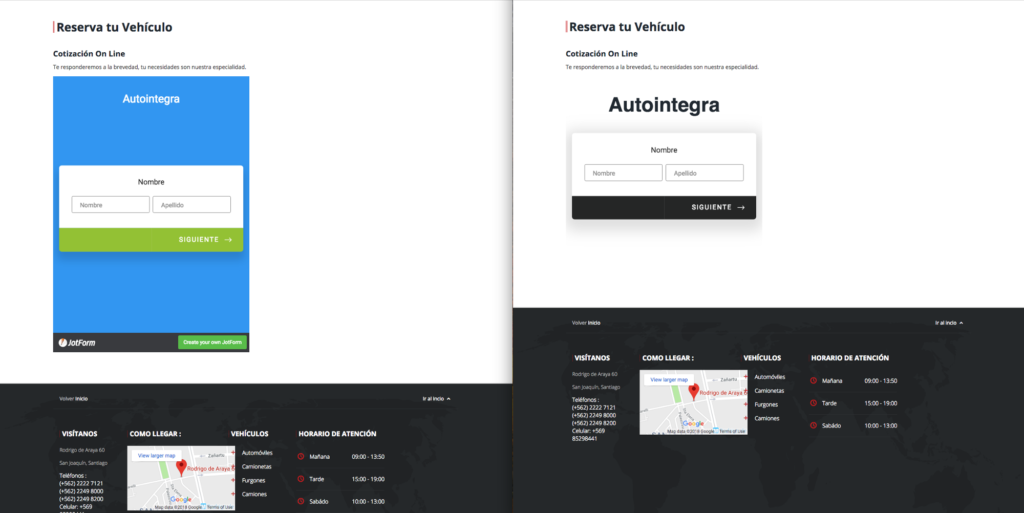This screenshot has height=513, width=1024.
Task: Click HORARIO DE ATENCIÓN heading, right page
Action: (850, 358)
